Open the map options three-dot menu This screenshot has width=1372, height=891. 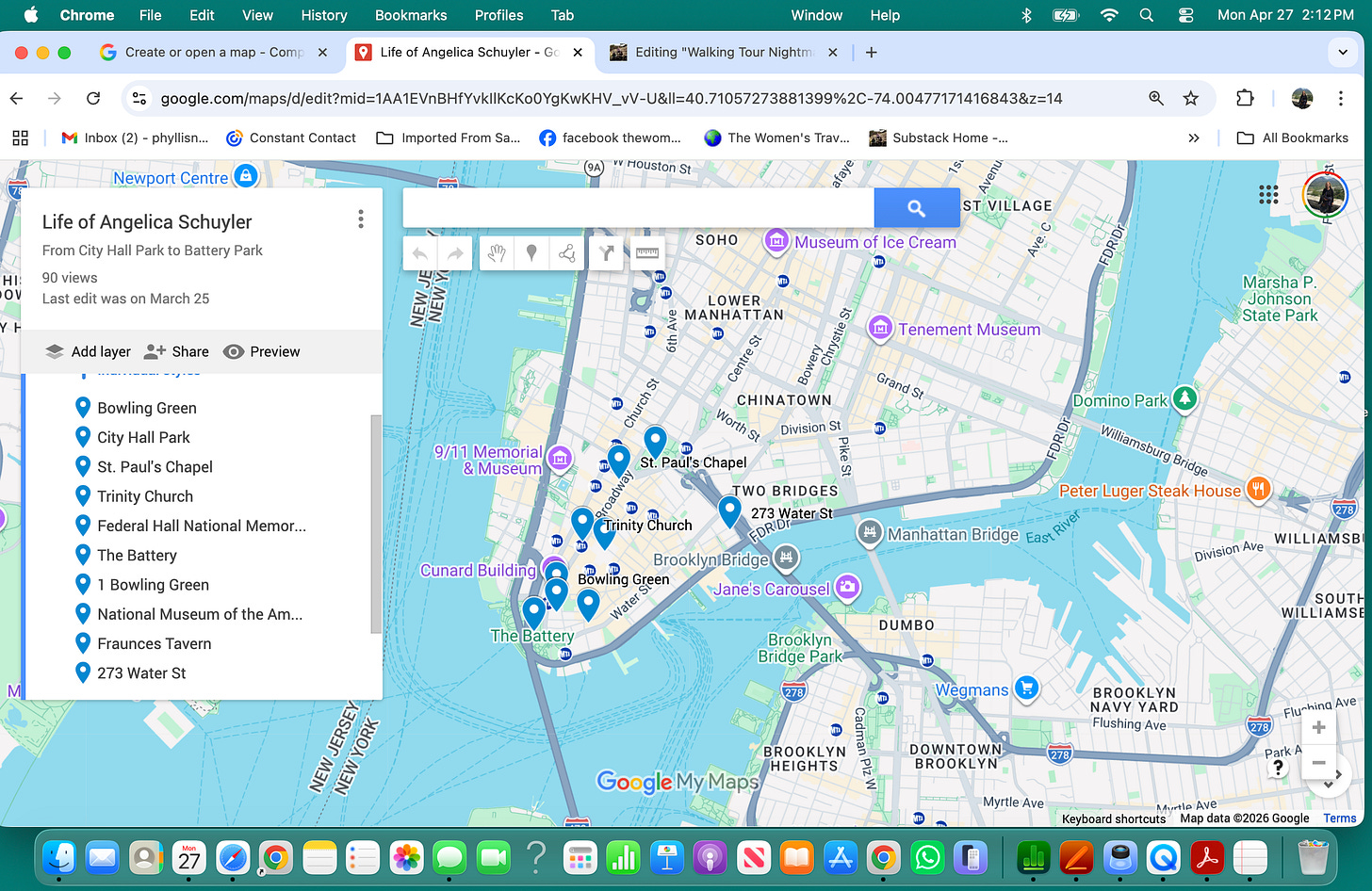click(360, 219)
